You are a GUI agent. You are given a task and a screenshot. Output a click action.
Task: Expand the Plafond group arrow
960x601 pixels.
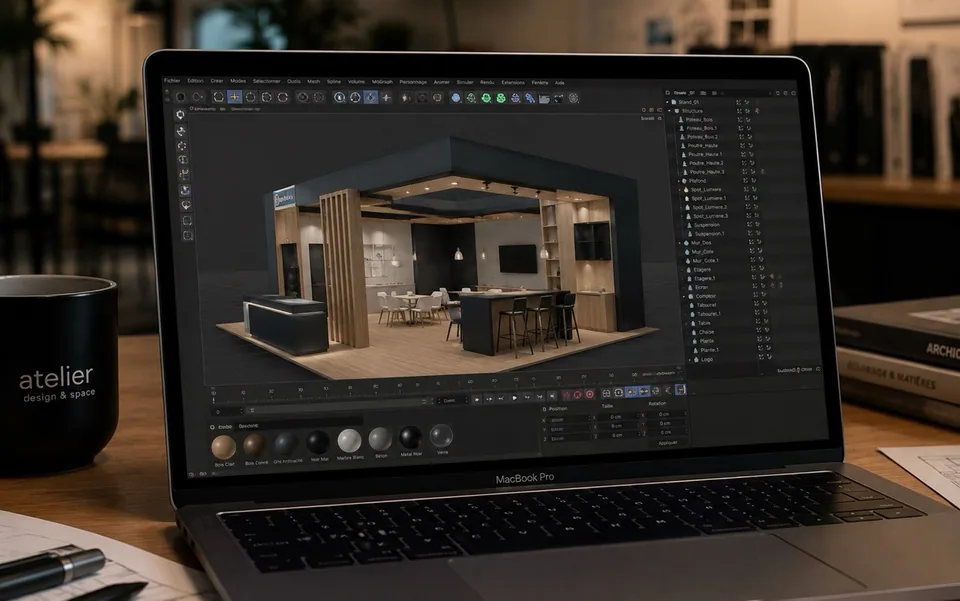pos(678,181)
